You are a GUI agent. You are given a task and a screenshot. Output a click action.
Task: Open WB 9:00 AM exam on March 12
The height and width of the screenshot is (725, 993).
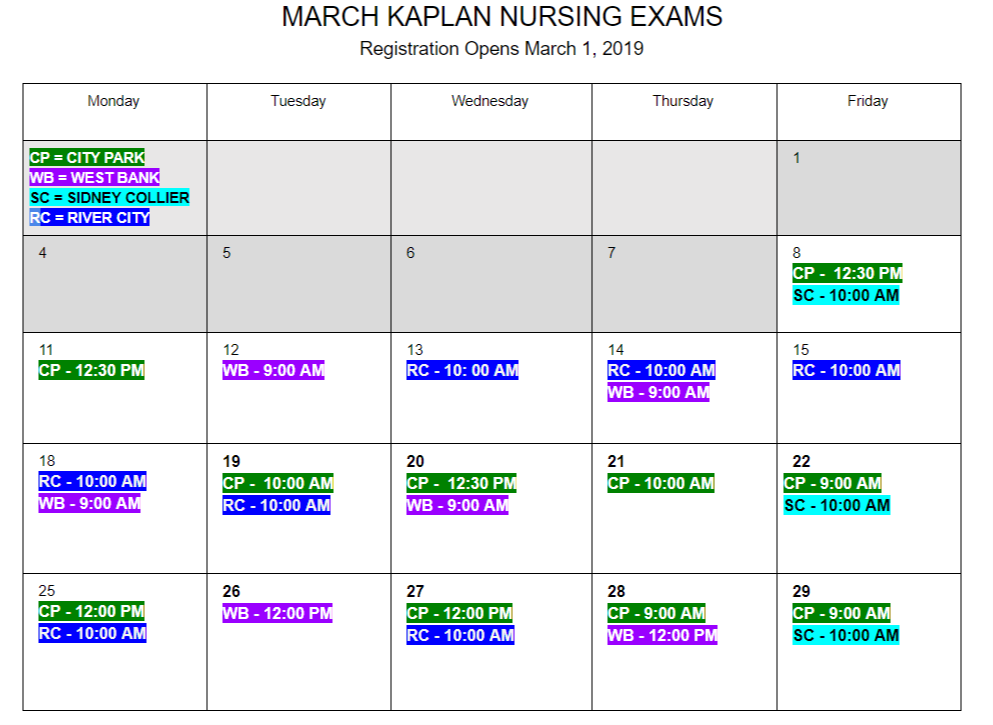(273, 371)
